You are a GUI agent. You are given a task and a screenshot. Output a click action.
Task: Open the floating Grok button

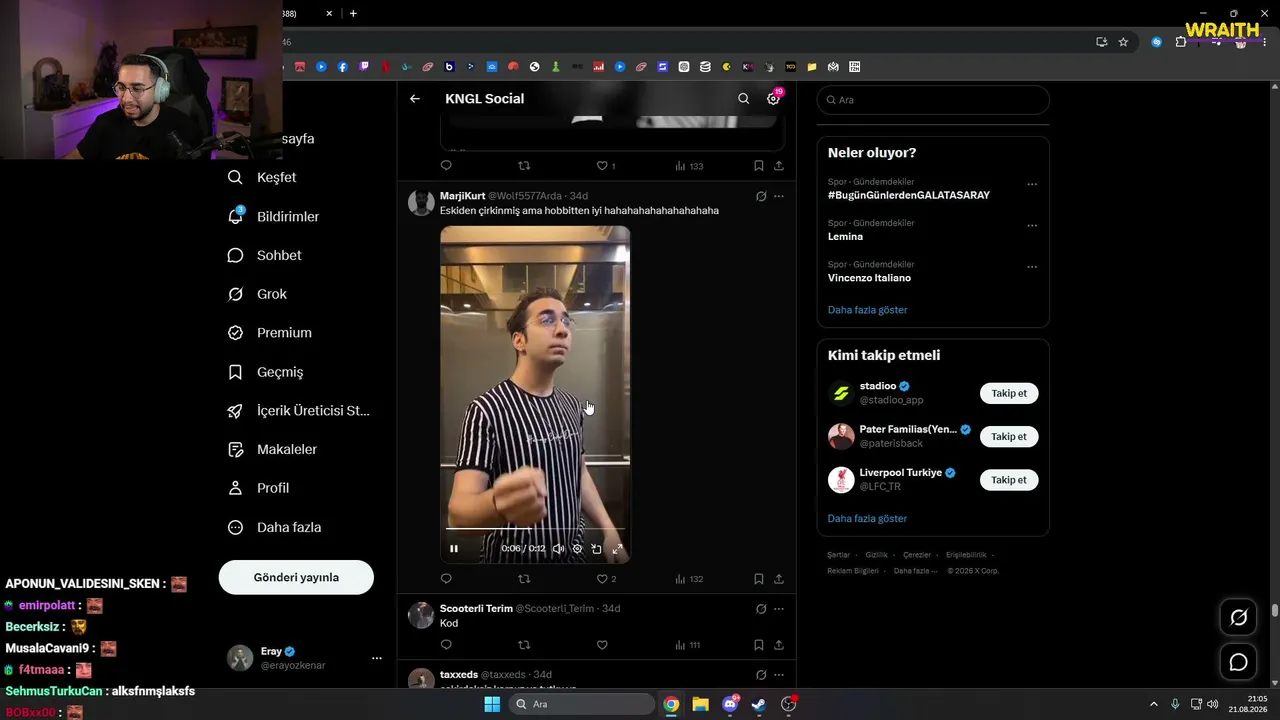point(1238,617)
